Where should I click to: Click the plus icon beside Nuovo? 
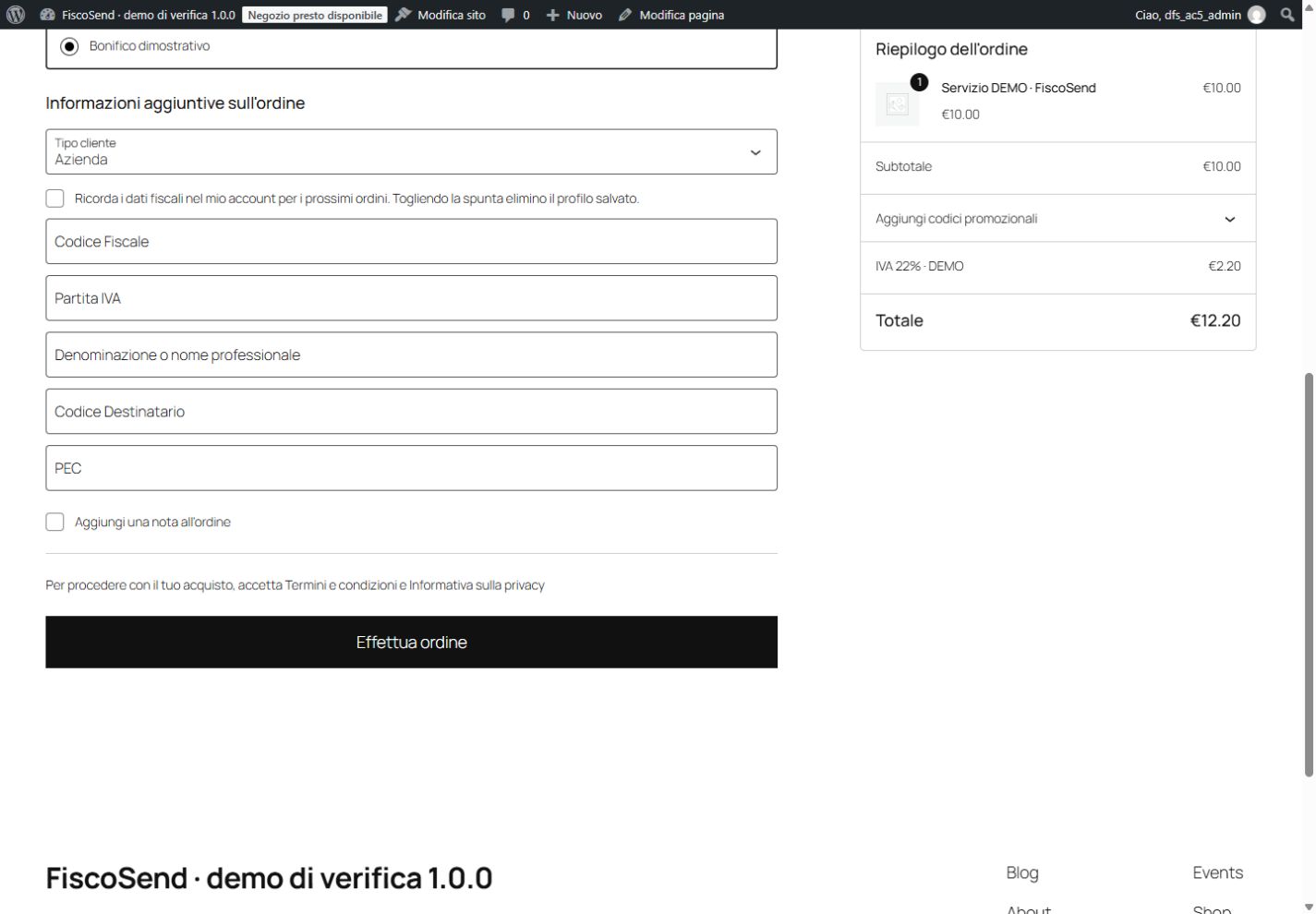553,16
